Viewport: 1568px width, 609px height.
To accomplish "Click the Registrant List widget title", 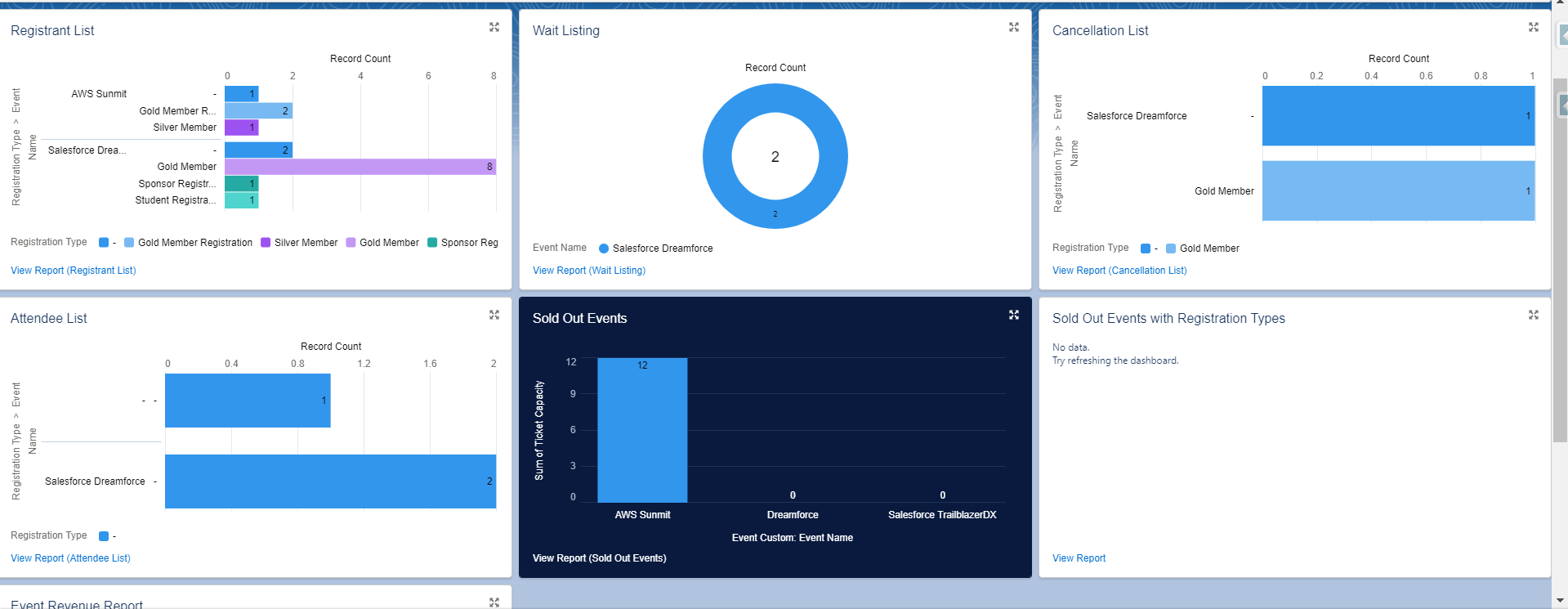I will 52,30.
